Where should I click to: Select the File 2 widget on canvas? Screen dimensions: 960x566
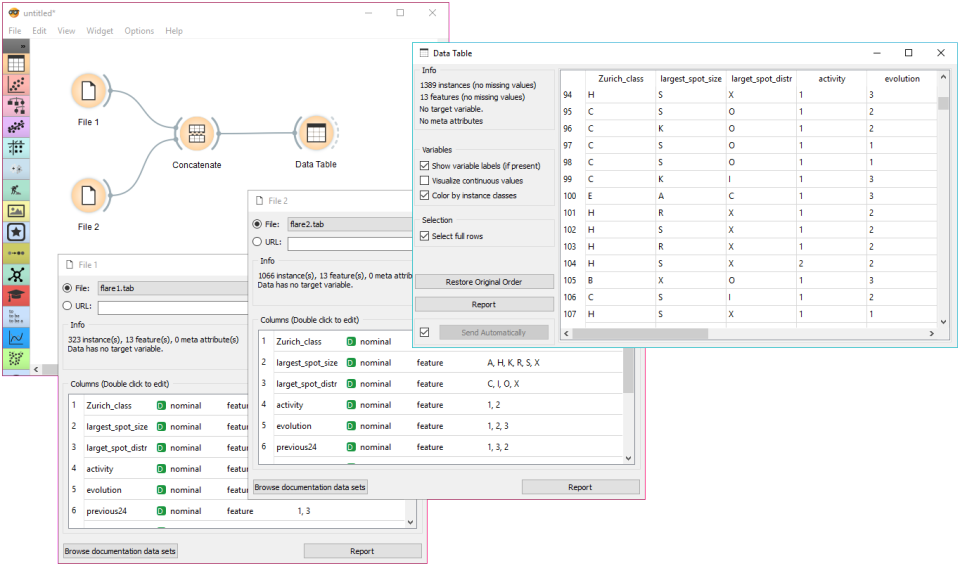coord(89,196)
